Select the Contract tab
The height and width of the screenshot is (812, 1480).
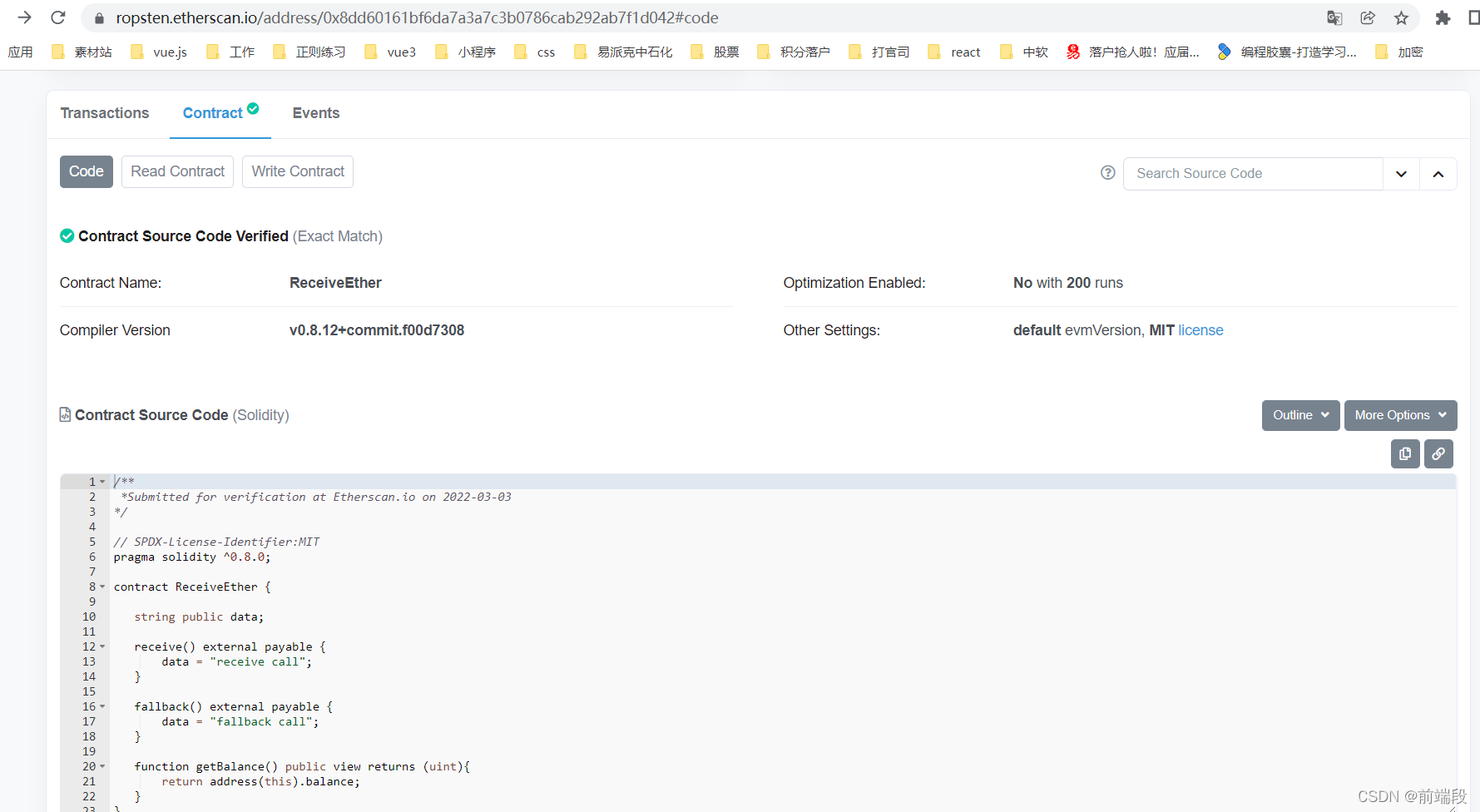[x=220, y=113]
